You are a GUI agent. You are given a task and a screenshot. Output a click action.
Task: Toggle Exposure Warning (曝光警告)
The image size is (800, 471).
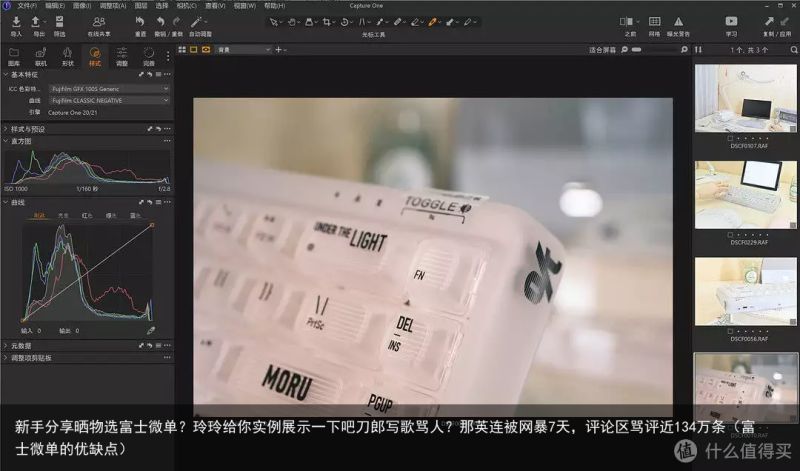coord(678,21)
